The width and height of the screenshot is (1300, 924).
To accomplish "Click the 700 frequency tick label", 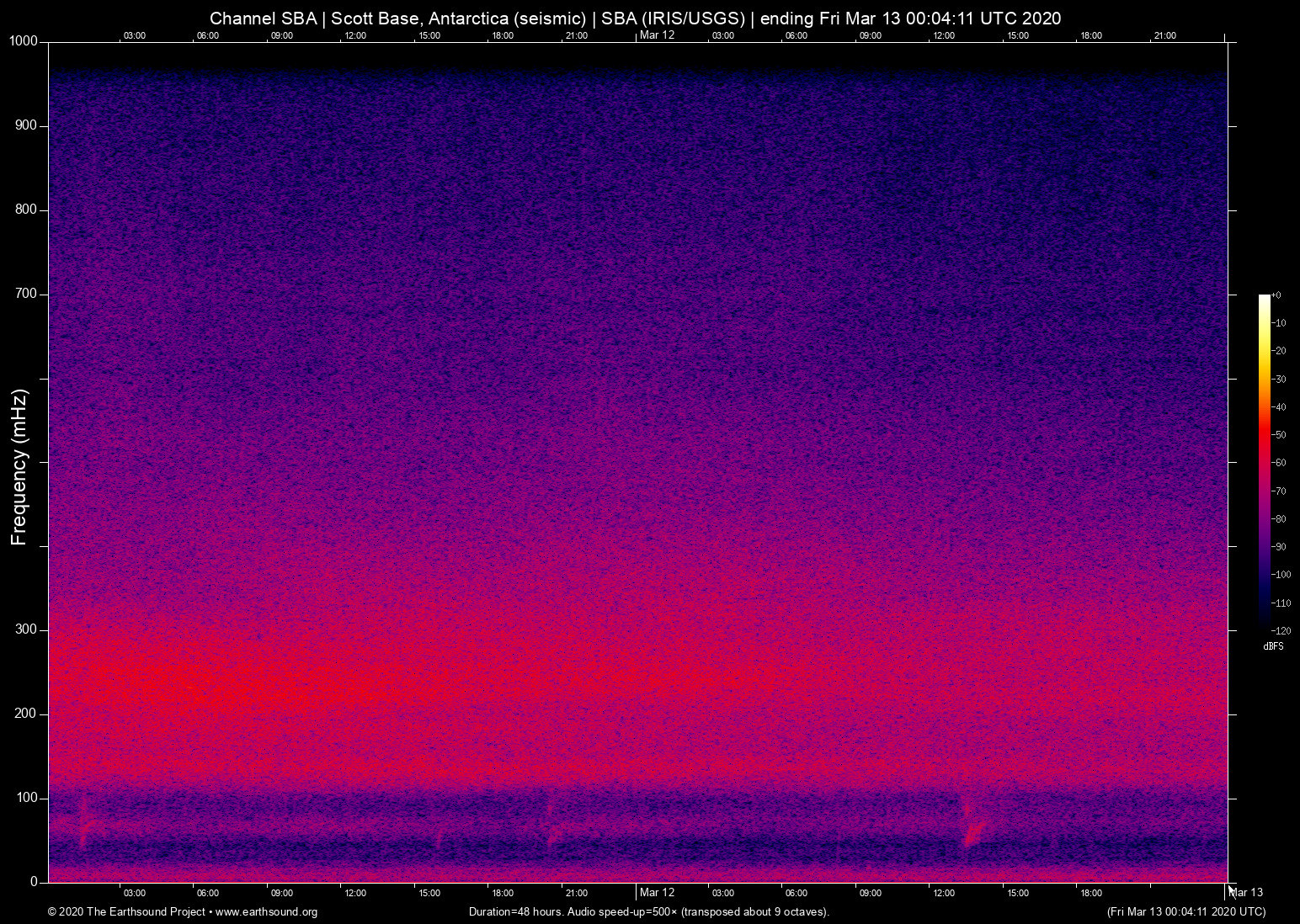I will click(28, 293).
